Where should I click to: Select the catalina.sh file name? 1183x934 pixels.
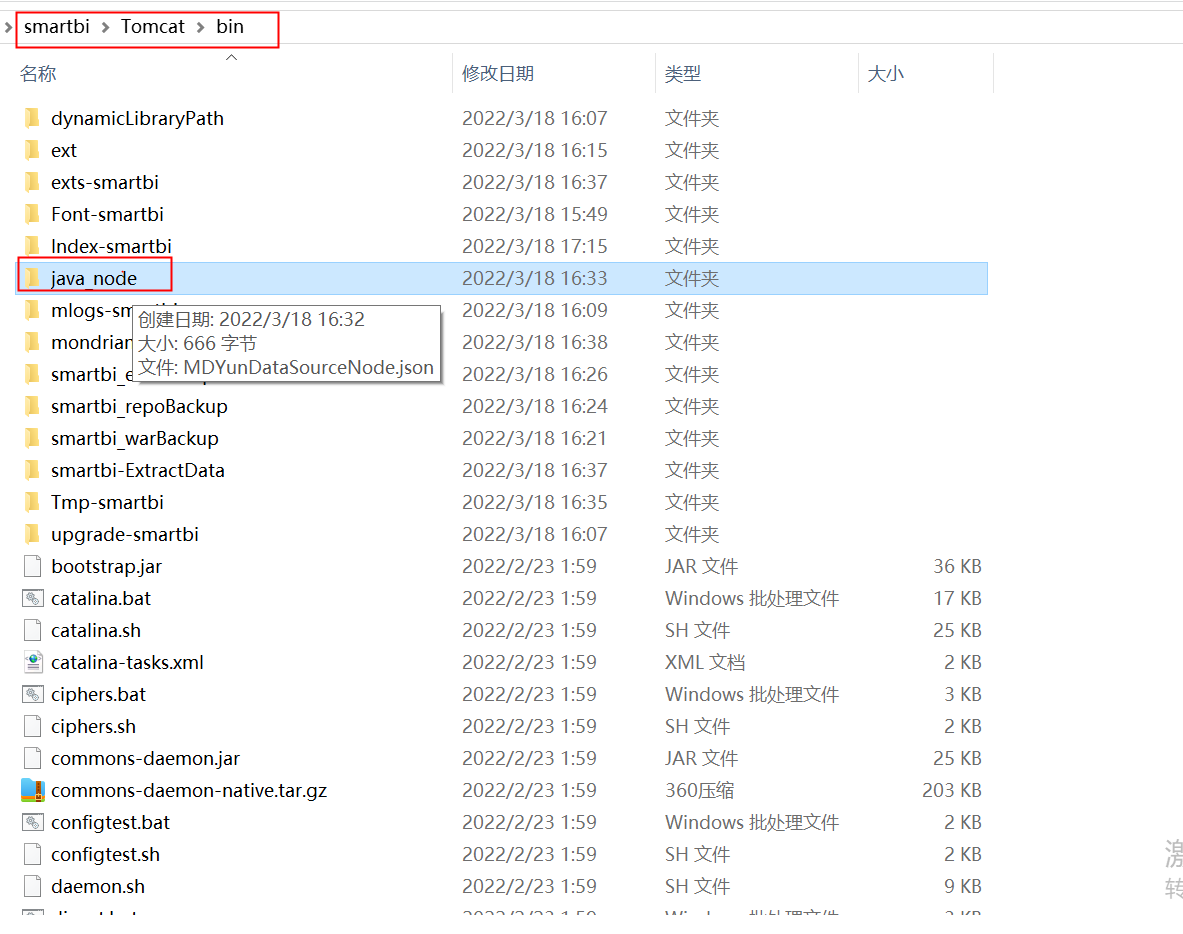tap(96, 631)
